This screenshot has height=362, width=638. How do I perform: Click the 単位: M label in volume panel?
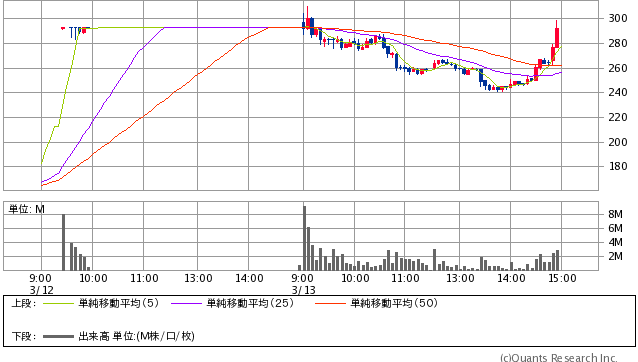27,209
